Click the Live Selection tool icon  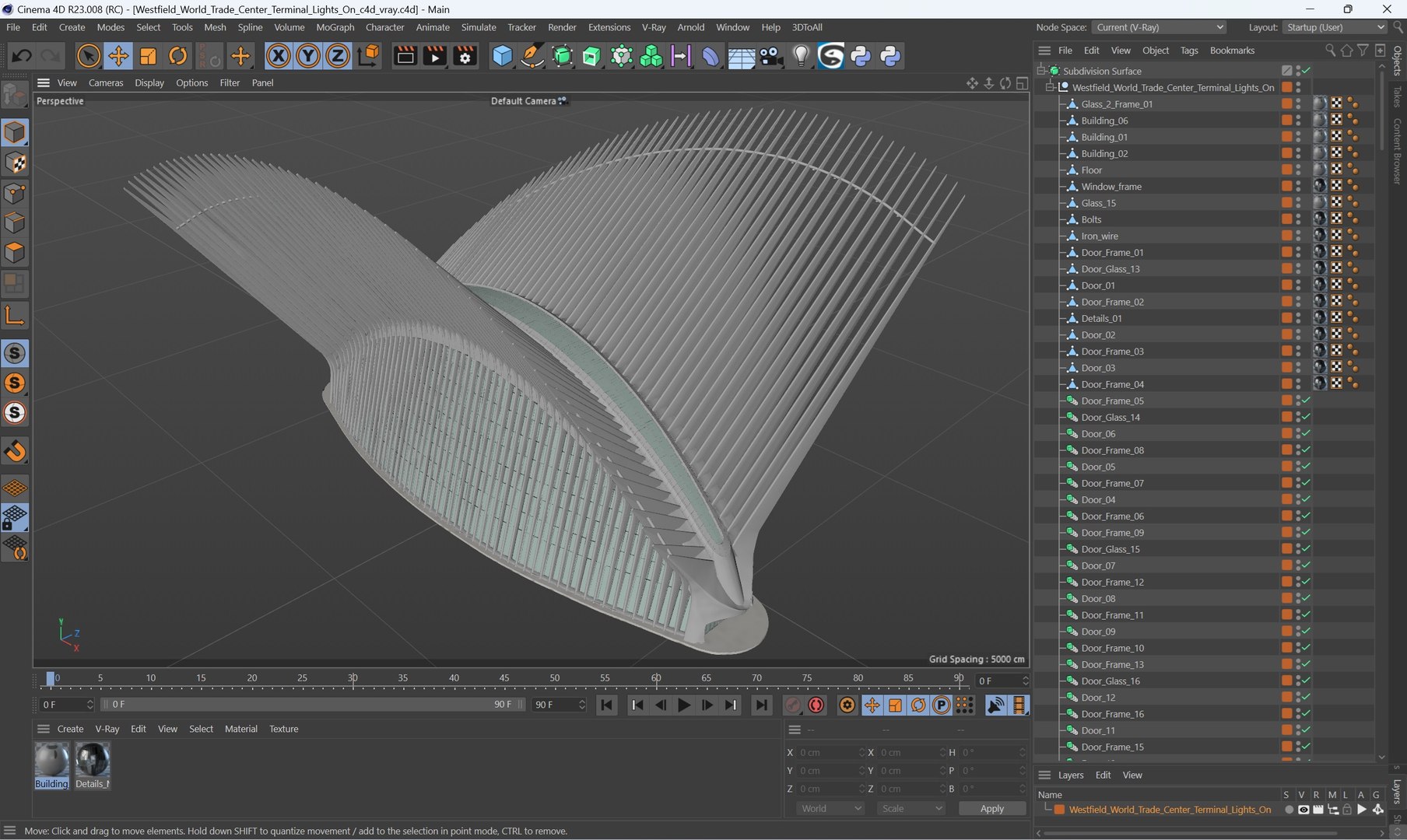89,55
